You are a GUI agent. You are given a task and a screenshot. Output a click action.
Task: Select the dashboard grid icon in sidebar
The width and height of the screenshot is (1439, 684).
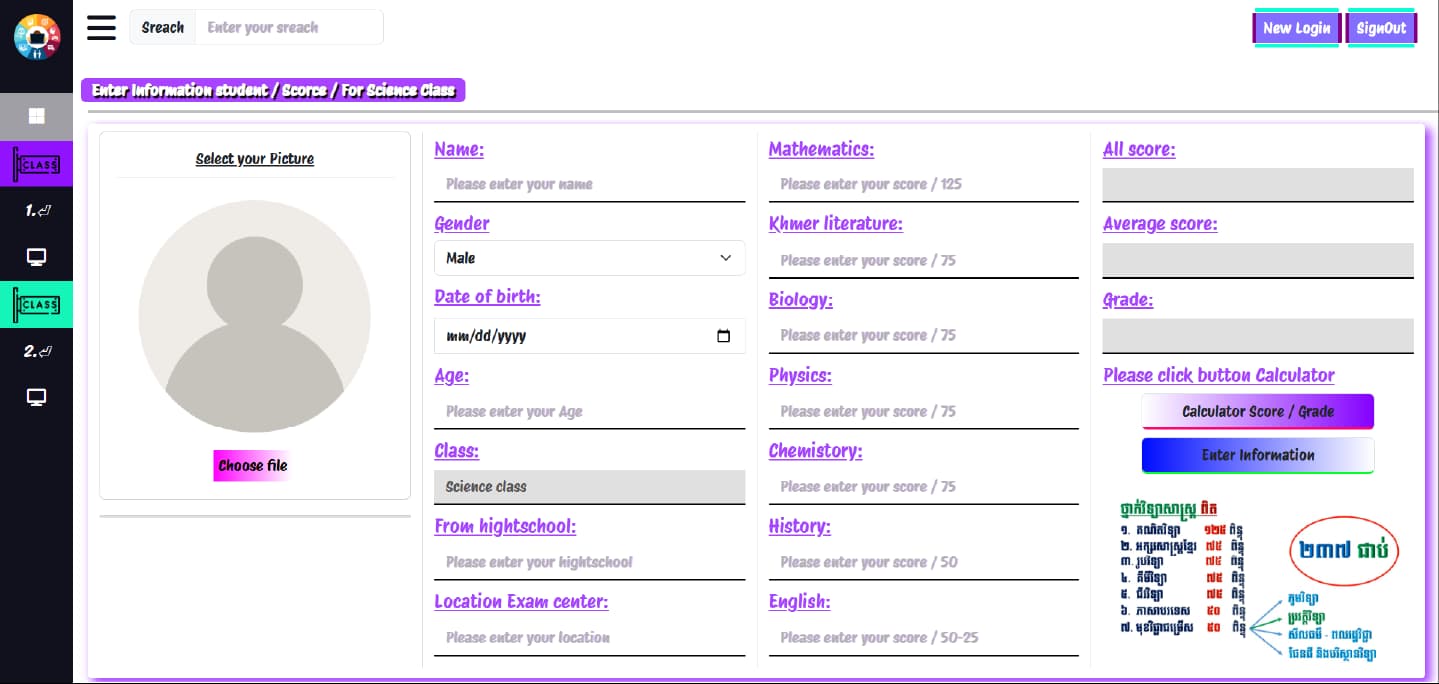tap(36, 116)
